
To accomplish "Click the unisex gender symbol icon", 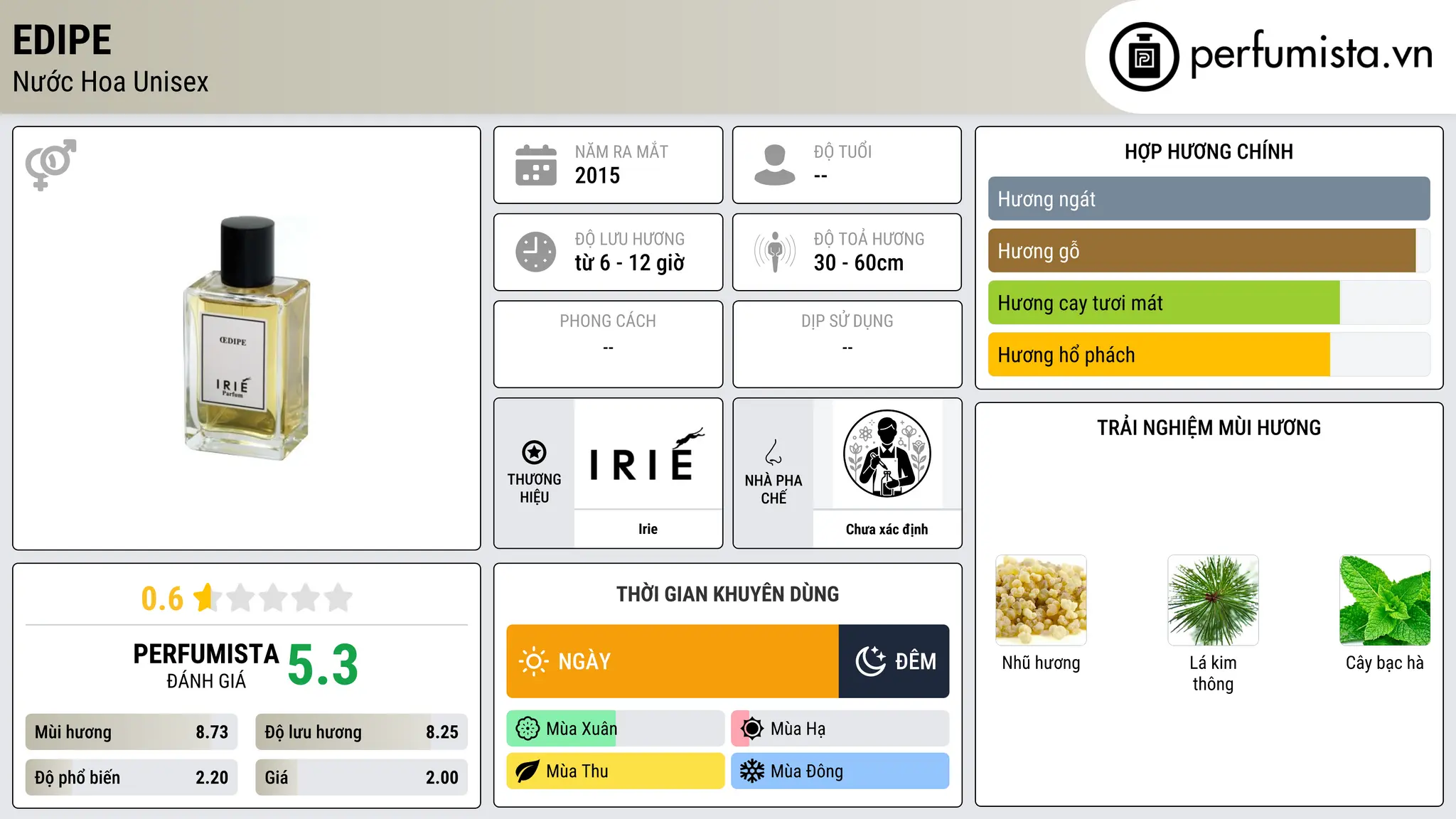I will 50,165.
